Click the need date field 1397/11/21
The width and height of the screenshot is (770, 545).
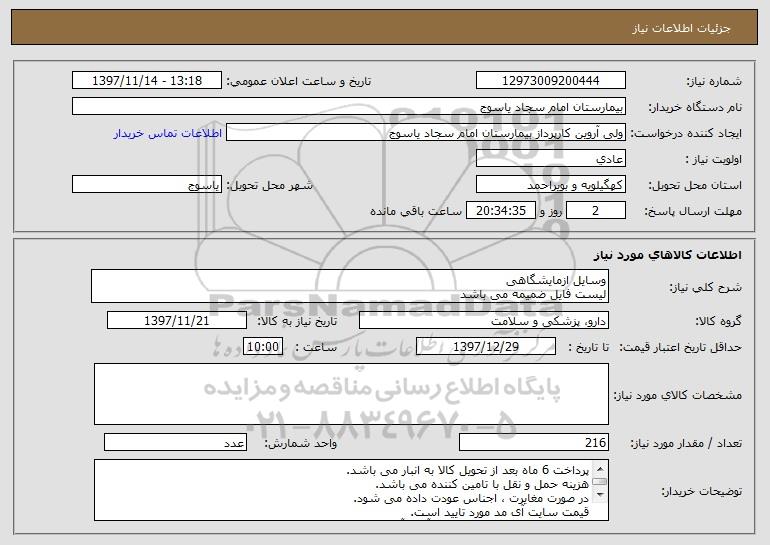coord(177,320)
